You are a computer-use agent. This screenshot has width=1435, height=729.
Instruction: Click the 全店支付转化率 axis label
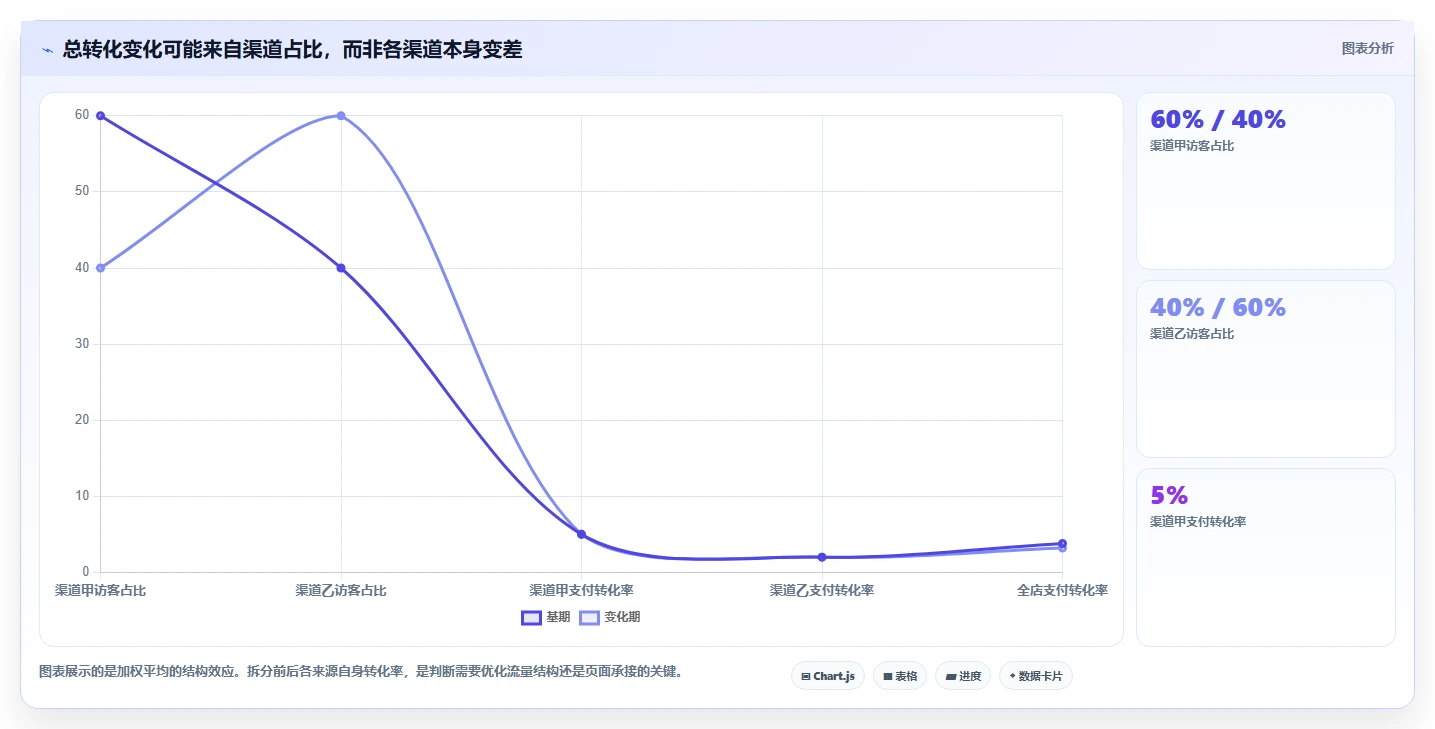[1062, 591]
